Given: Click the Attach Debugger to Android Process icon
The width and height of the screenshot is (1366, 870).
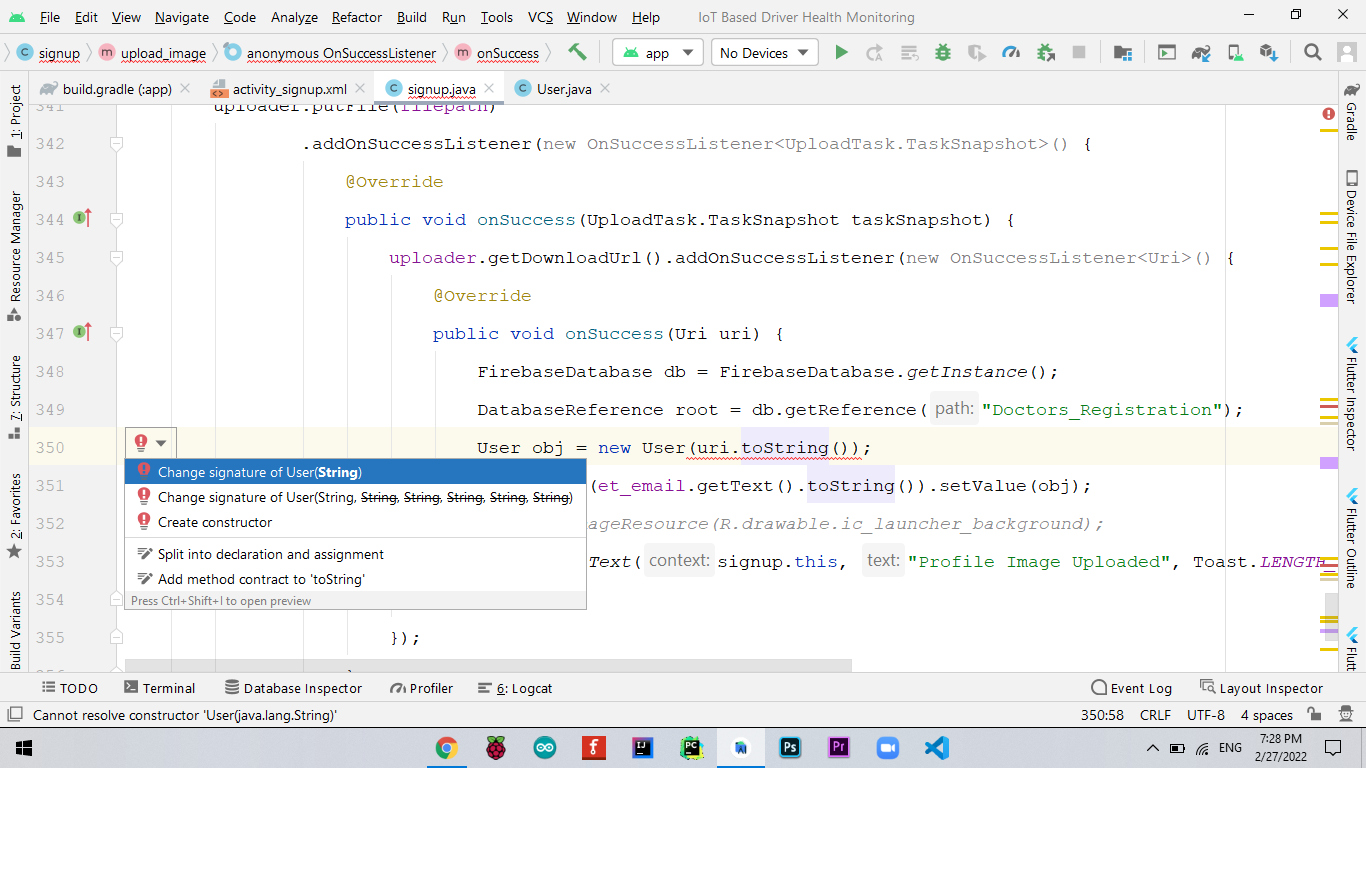Looking at the screenshot, I should (1046, 52).
